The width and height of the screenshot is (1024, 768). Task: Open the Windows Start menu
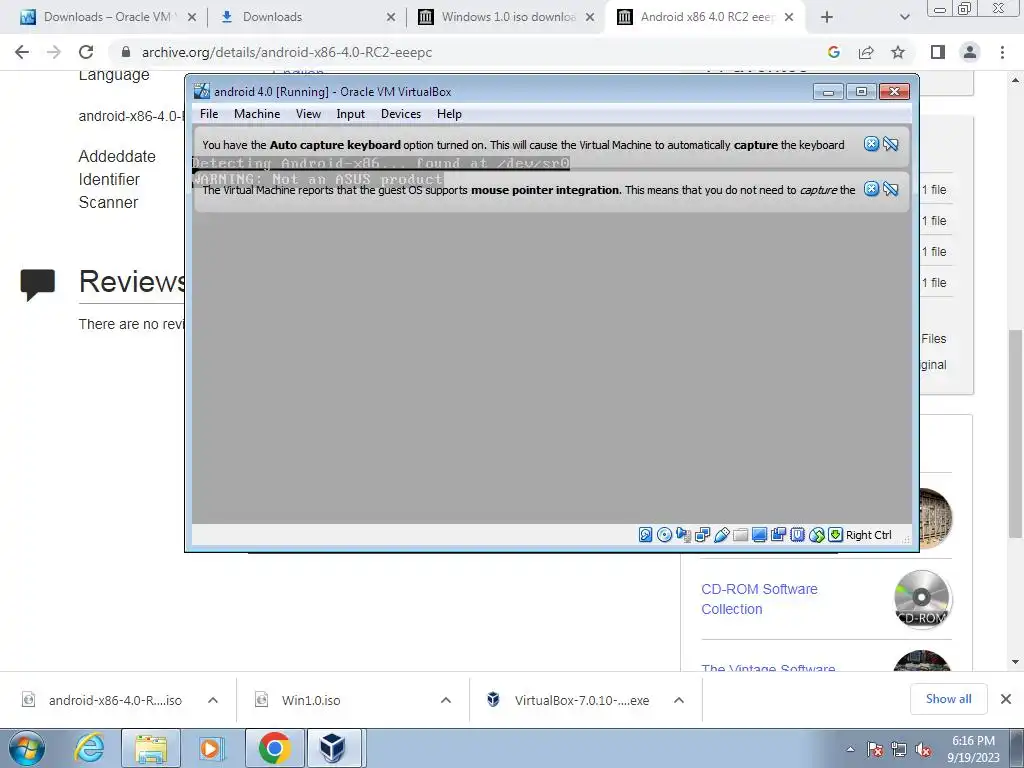[x=26, y=748]
